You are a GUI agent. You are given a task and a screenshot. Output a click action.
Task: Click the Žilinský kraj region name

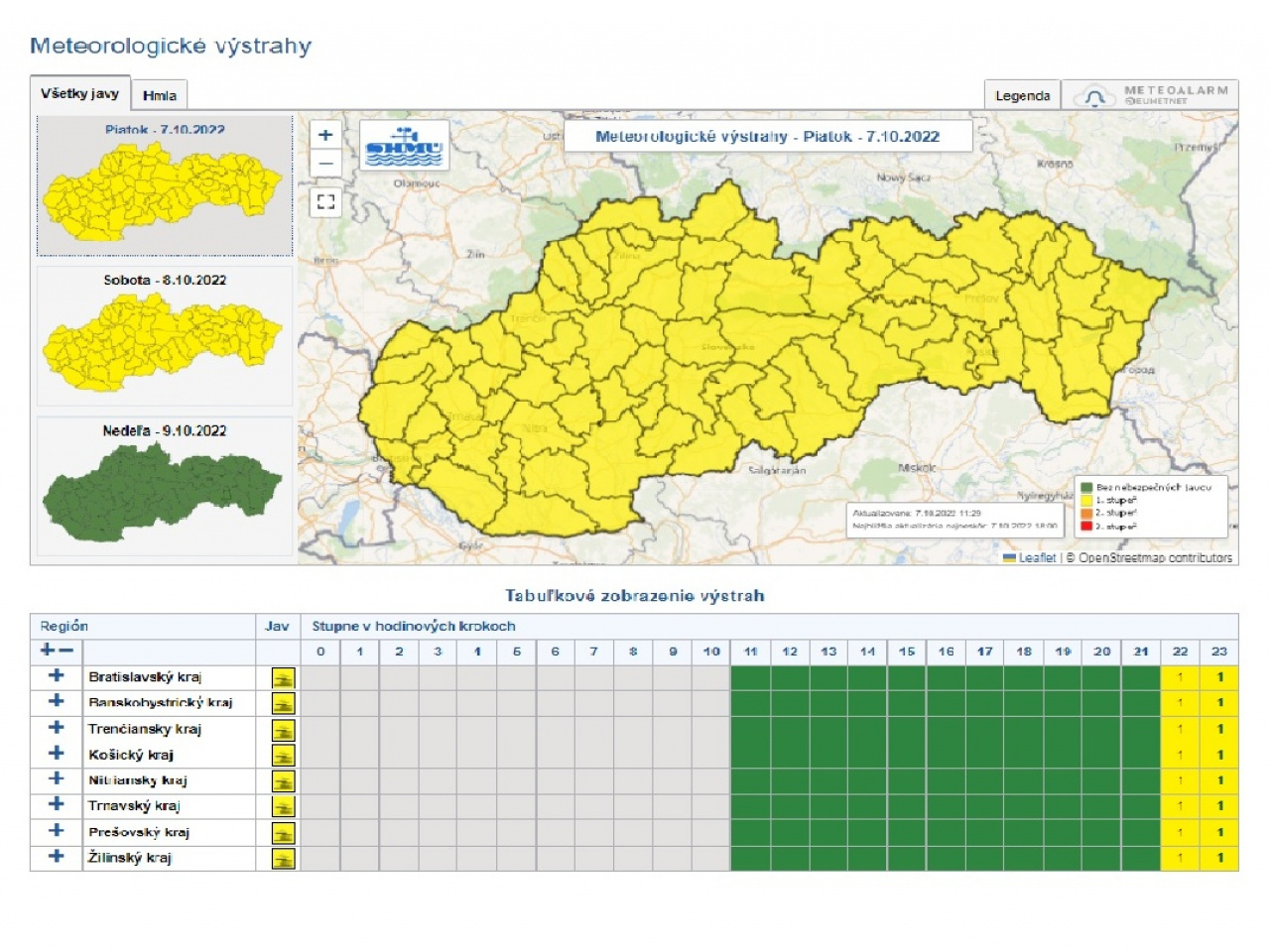coord(130,858)
